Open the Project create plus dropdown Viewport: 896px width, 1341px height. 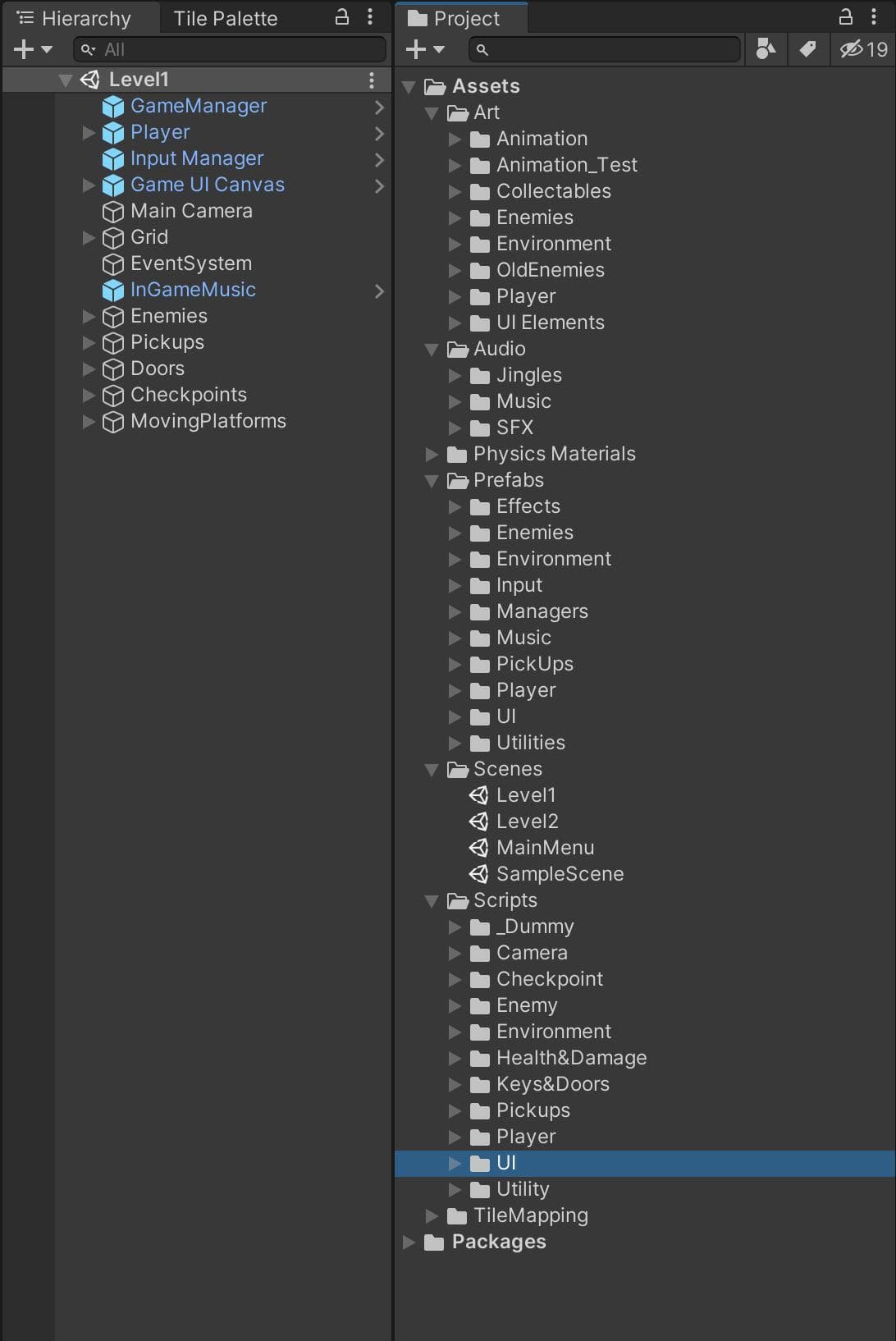click(425, 50)
